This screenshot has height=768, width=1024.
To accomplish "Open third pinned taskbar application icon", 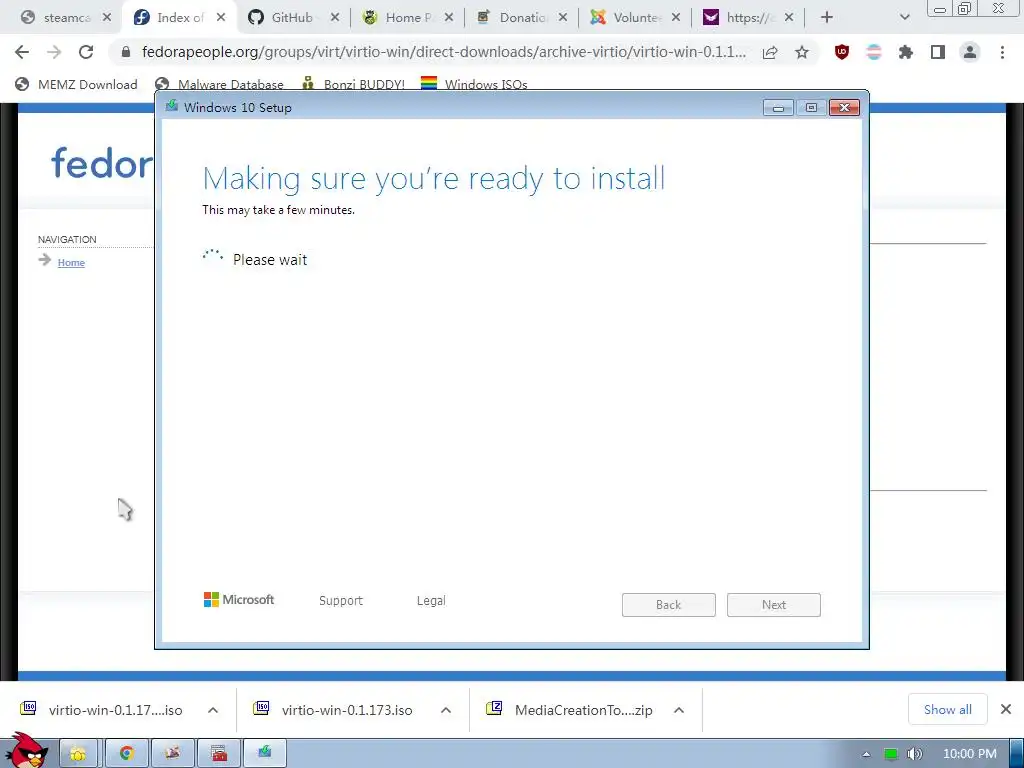I will [x=172, y=754].
